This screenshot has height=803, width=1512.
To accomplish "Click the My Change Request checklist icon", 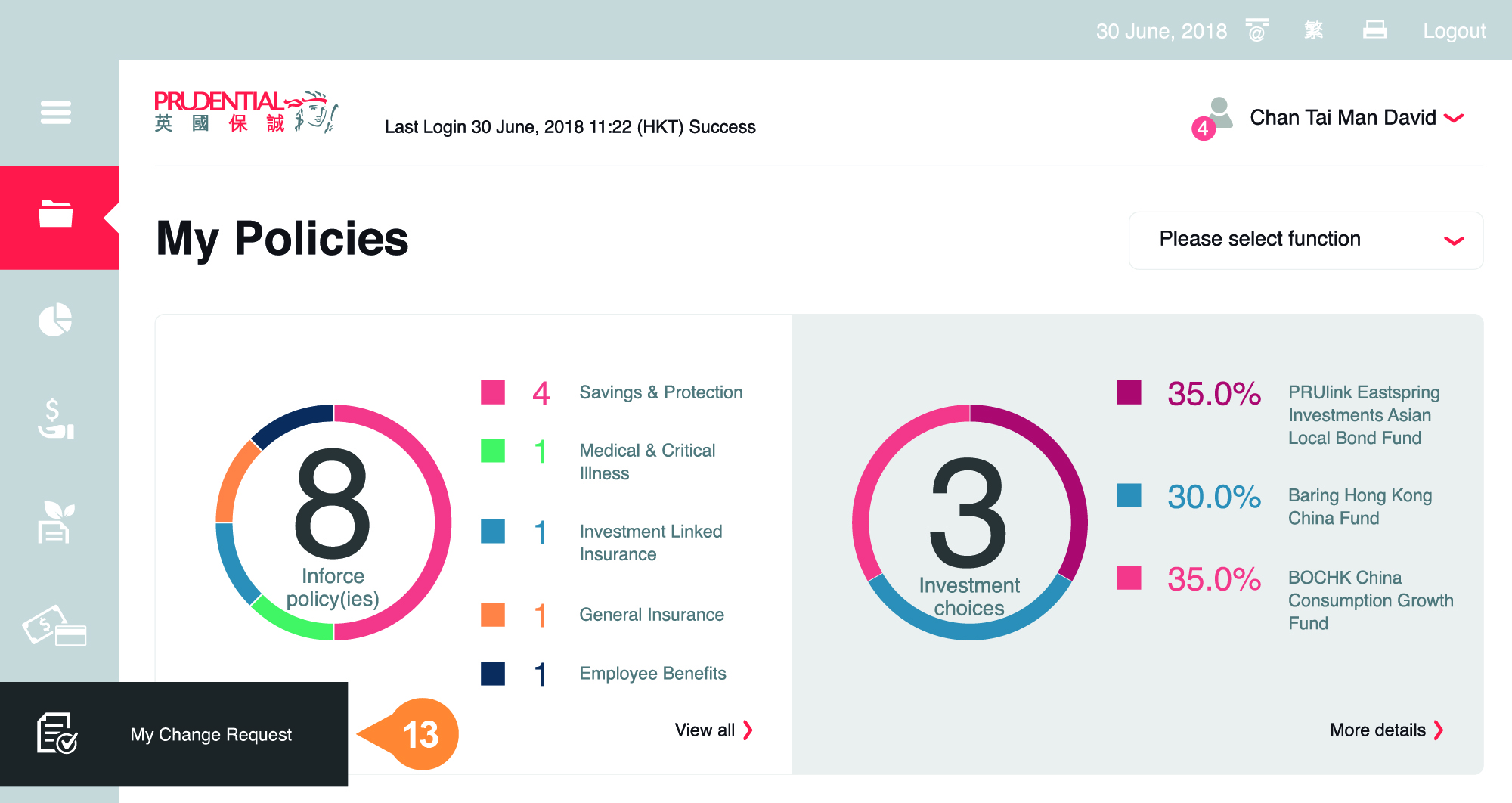I will click(x=57, y=733).
